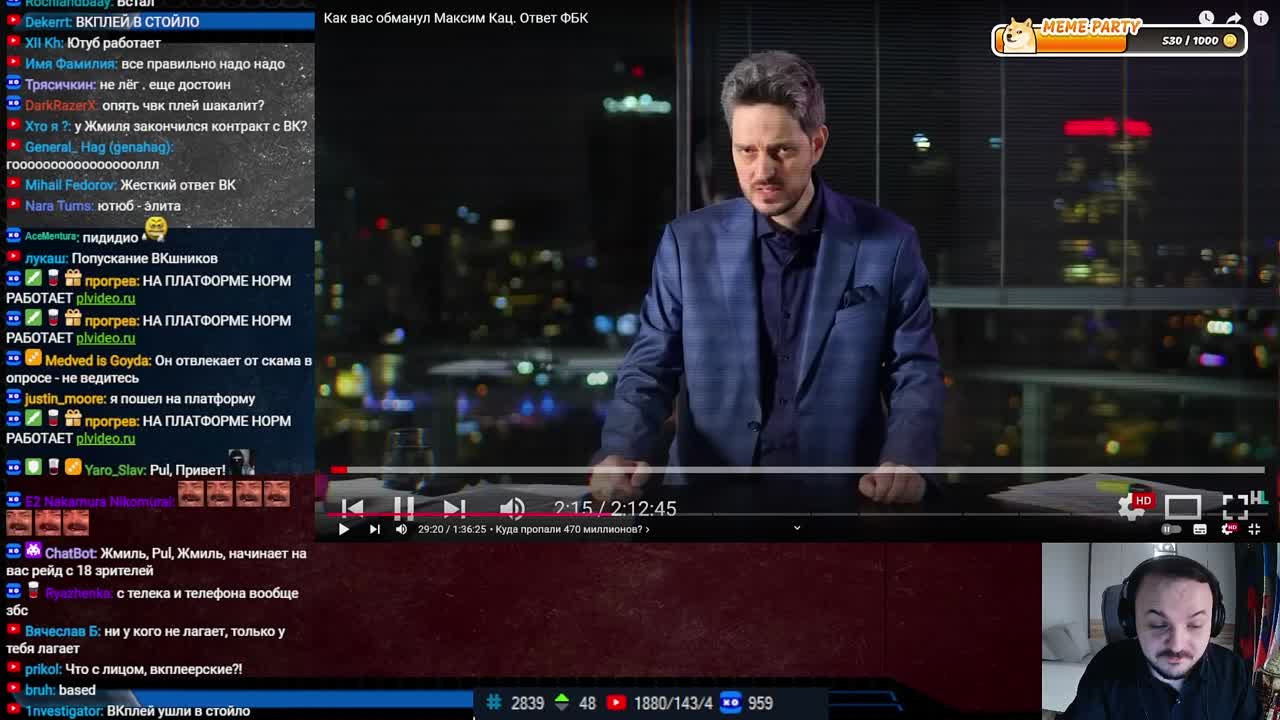The width and height of the screenshot is (1280, 720).
Task: Open the HD quality settings gear in the player
Action: pos(1131,501)
